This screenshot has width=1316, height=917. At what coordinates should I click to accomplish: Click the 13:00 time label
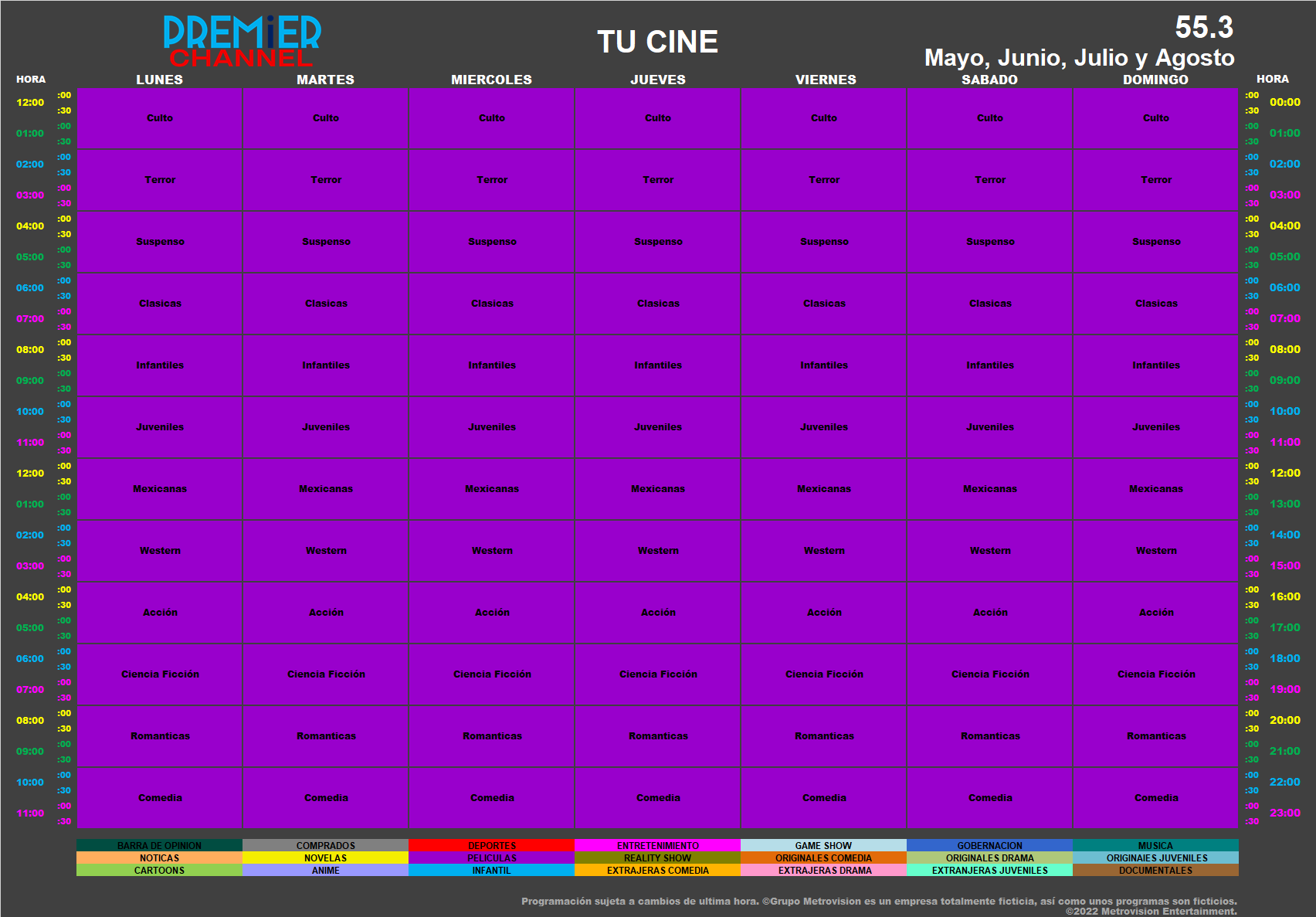(1285, 504)
